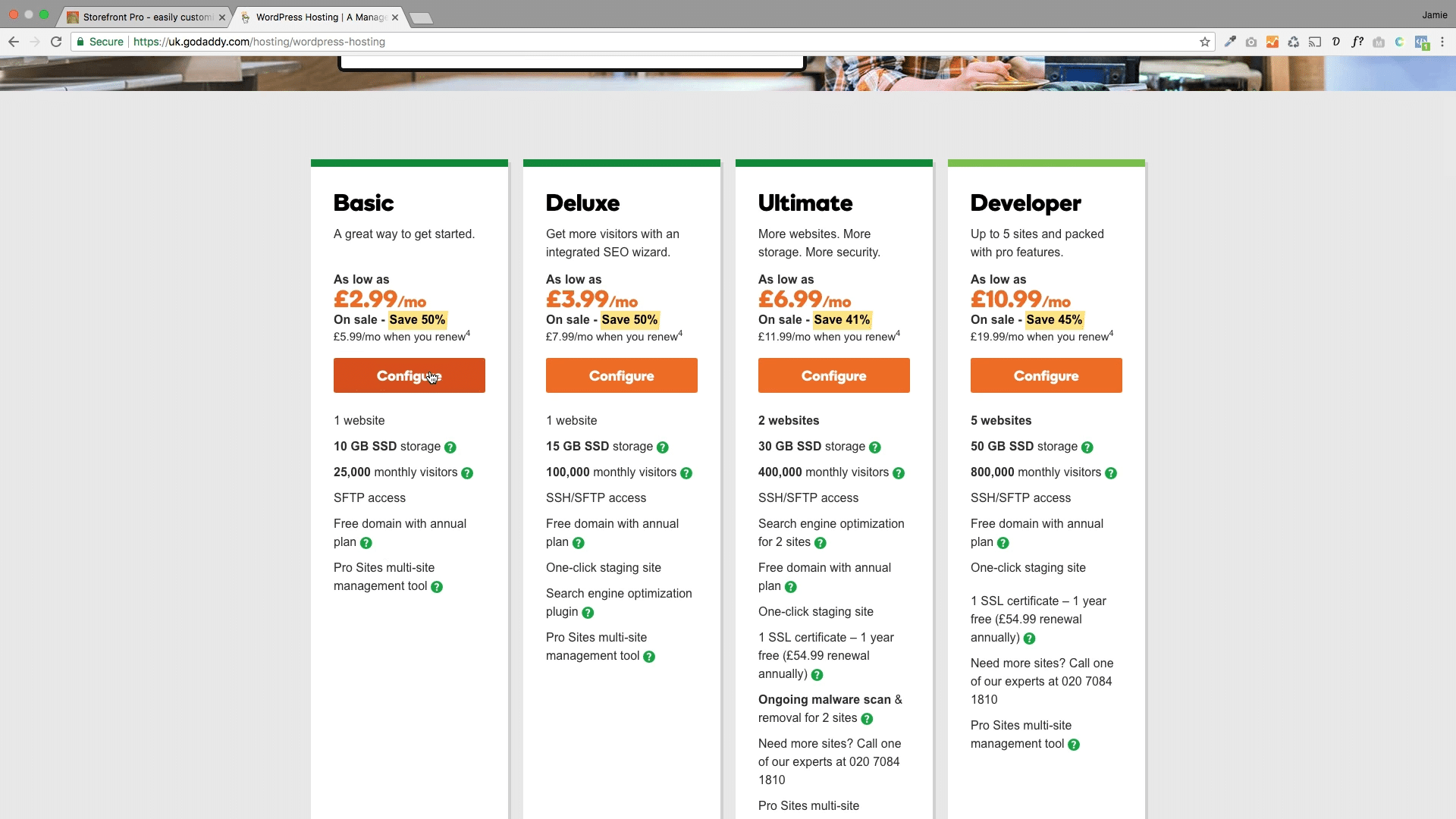Open the camera screenshot extension
Screen dimensions: 1456x819
[x=1251, y=42]
